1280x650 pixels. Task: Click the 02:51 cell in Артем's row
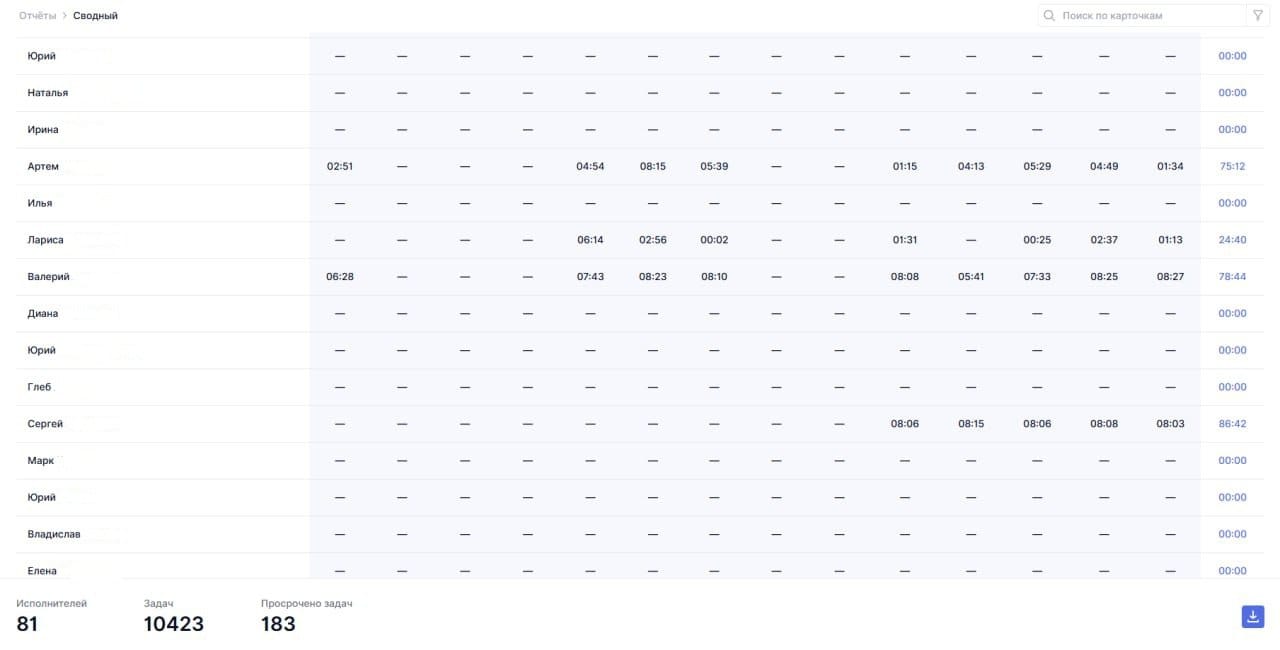340,167
